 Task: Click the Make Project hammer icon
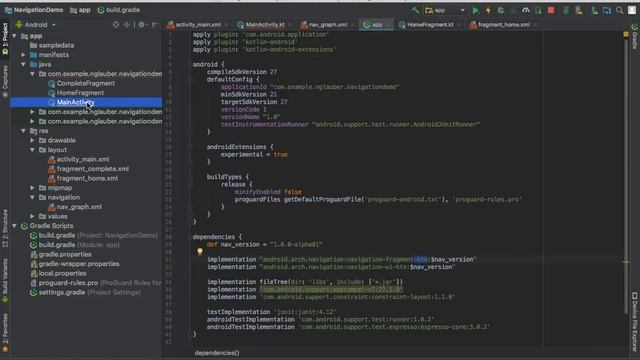[416, 10]
